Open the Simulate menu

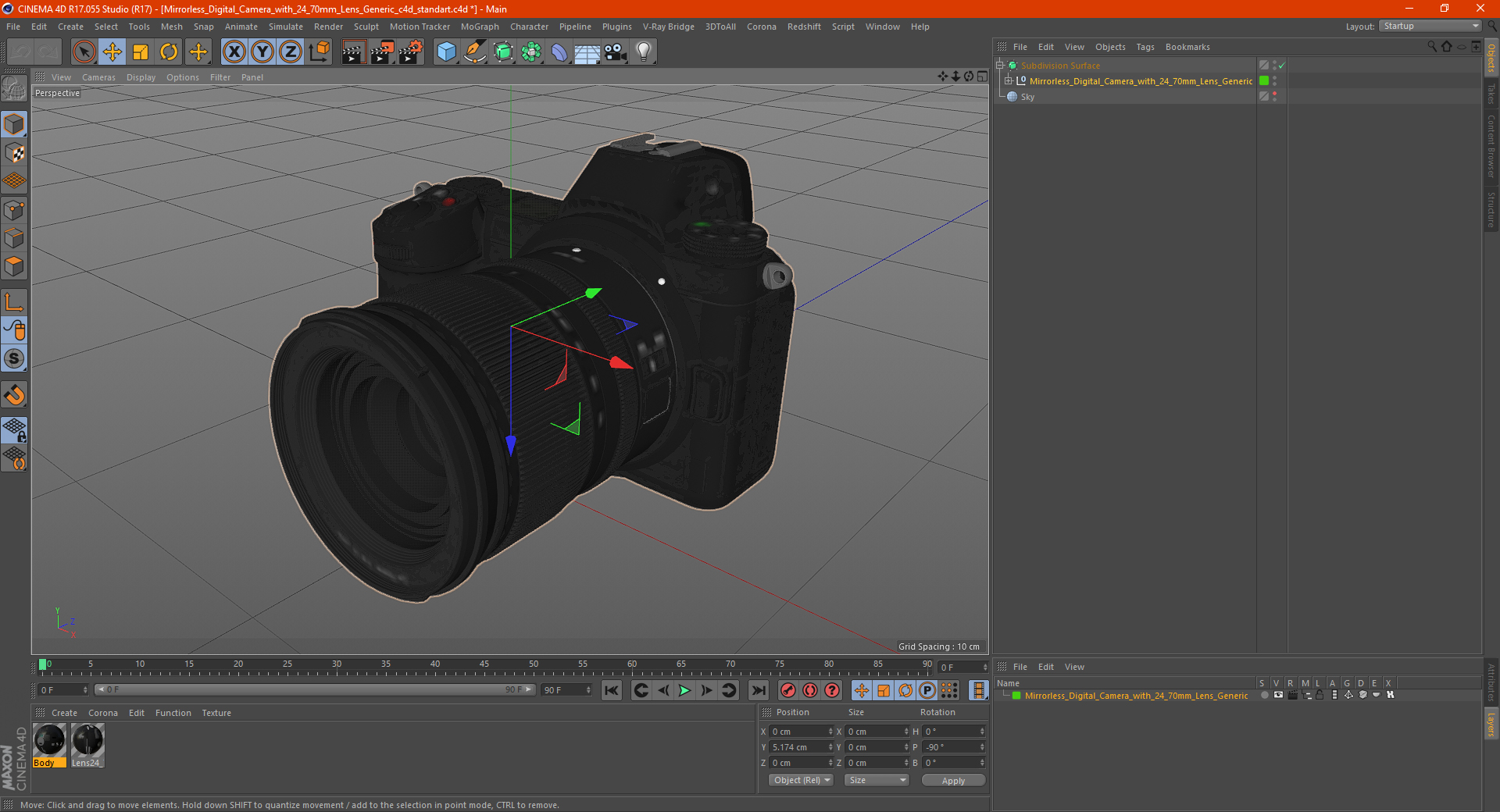pos(286,27)
